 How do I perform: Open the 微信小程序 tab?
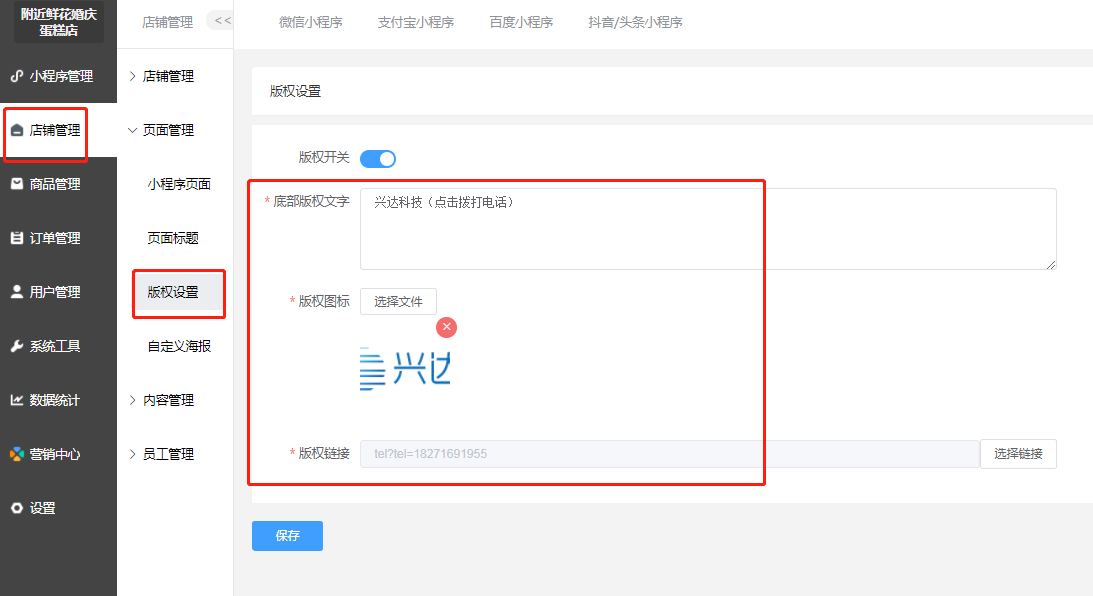[311, 22]
